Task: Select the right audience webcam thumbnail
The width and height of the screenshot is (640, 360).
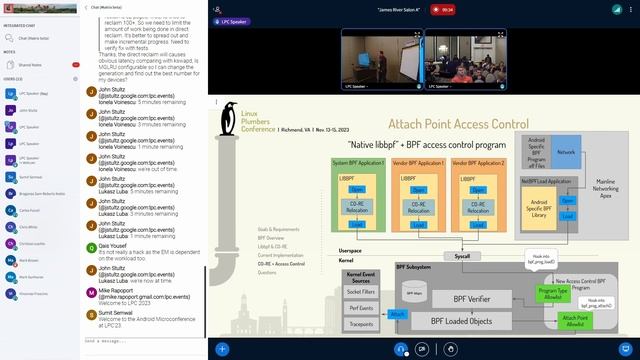Action: pyautogui.click(x=466, y=60)
